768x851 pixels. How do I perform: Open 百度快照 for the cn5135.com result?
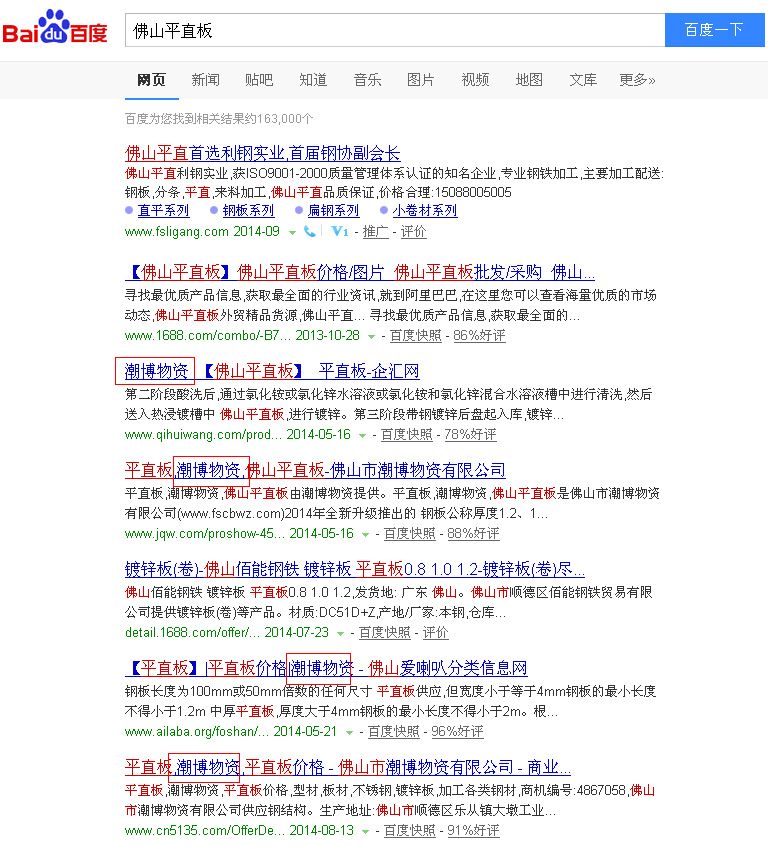[x=410, y=830]
